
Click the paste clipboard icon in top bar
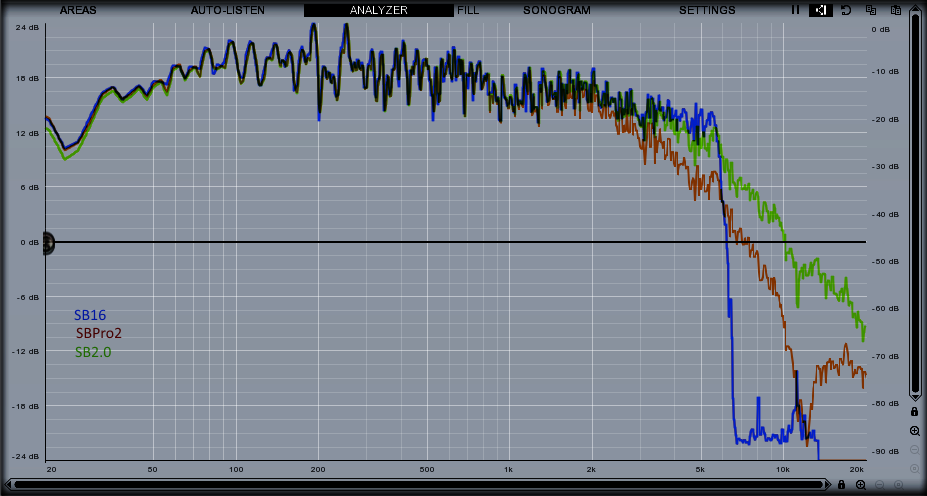[896, 10]
